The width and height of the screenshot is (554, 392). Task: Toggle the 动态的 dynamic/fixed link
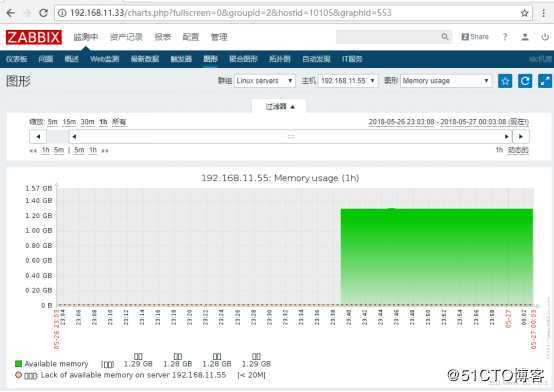coord(518,150)
